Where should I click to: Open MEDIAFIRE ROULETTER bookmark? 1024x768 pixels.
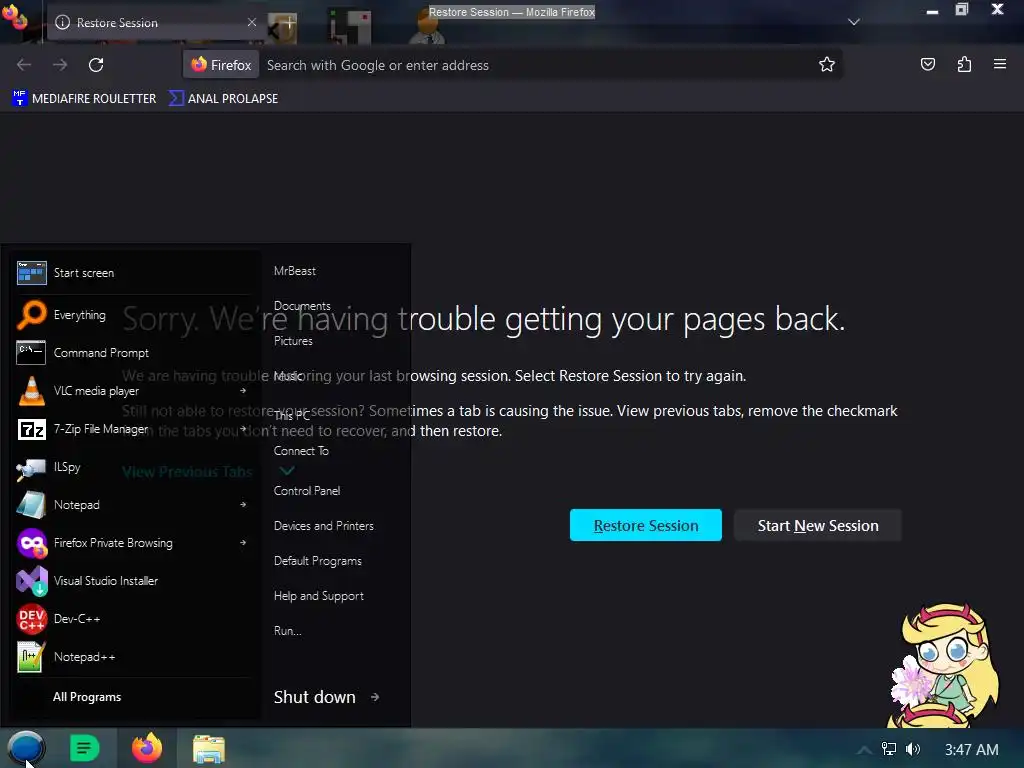coord(84,99)
